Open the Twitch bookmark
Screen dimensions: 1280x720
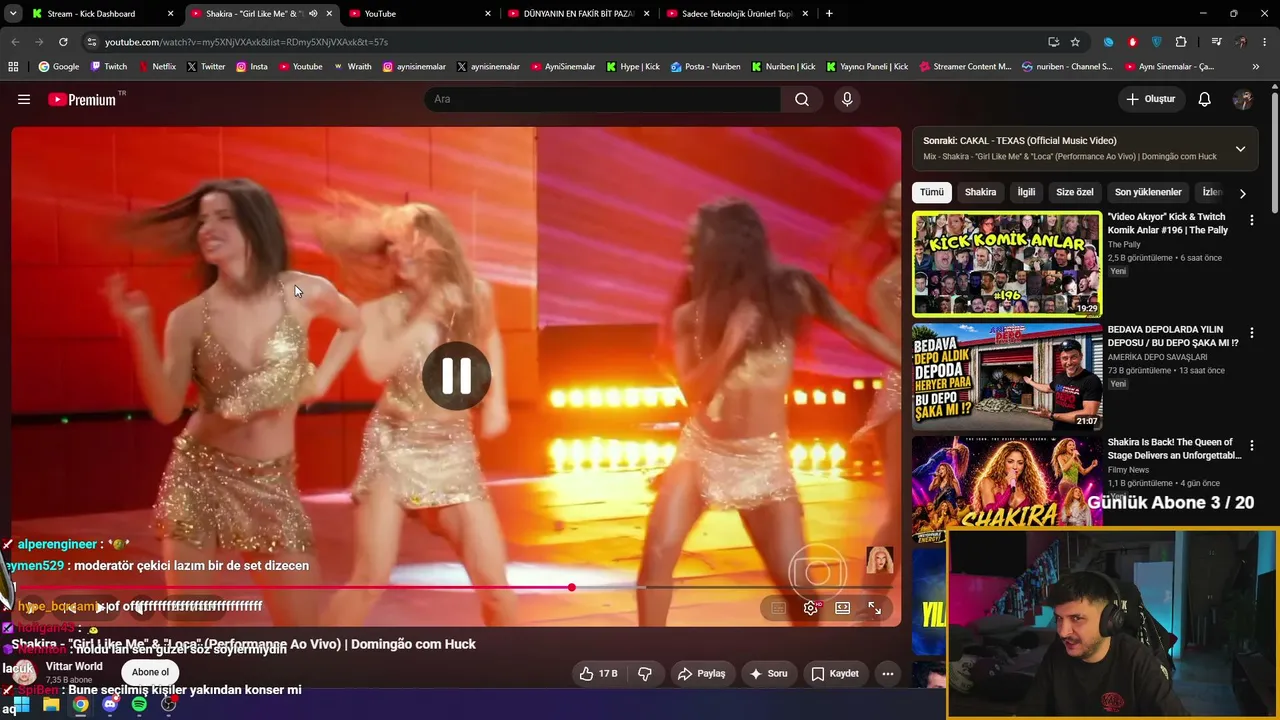coord(109,67)
